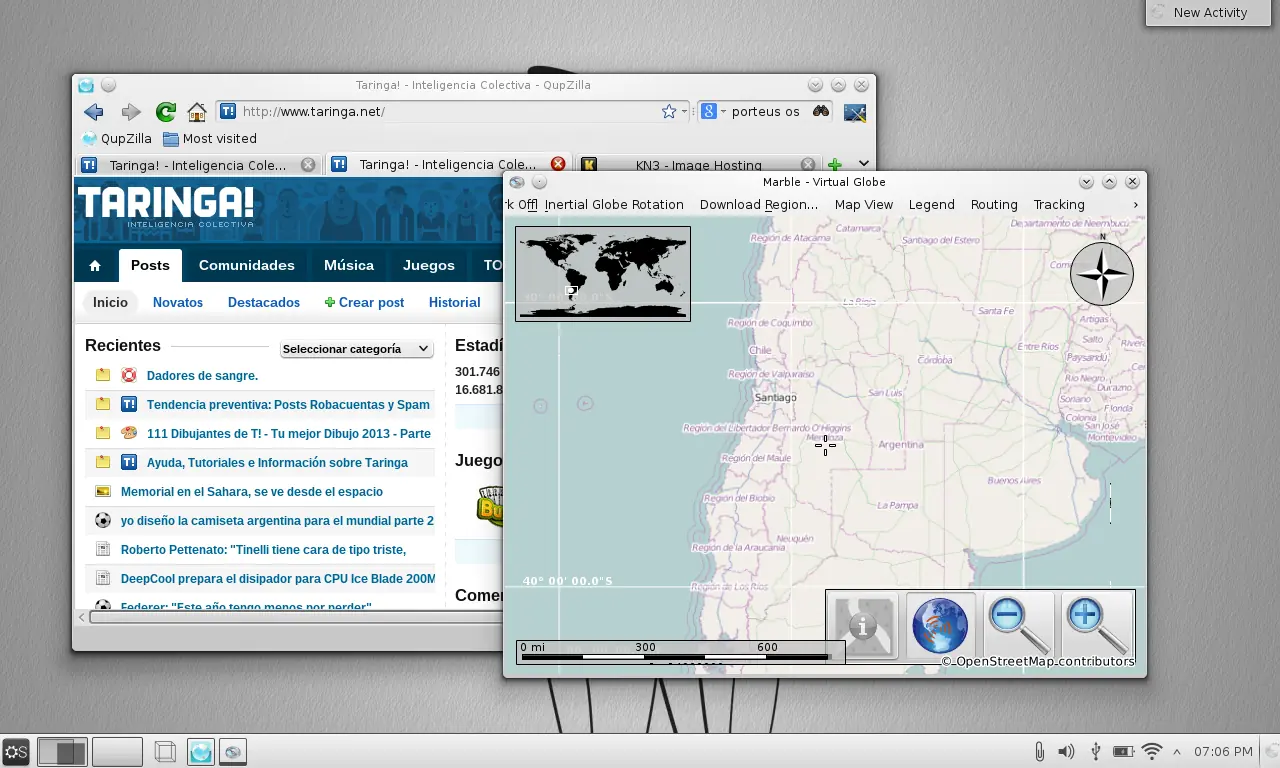Viewport: 1280px width, 768px height.
Task: Open the post 'Dadores de sangre.'
Action: pos(203,376)
